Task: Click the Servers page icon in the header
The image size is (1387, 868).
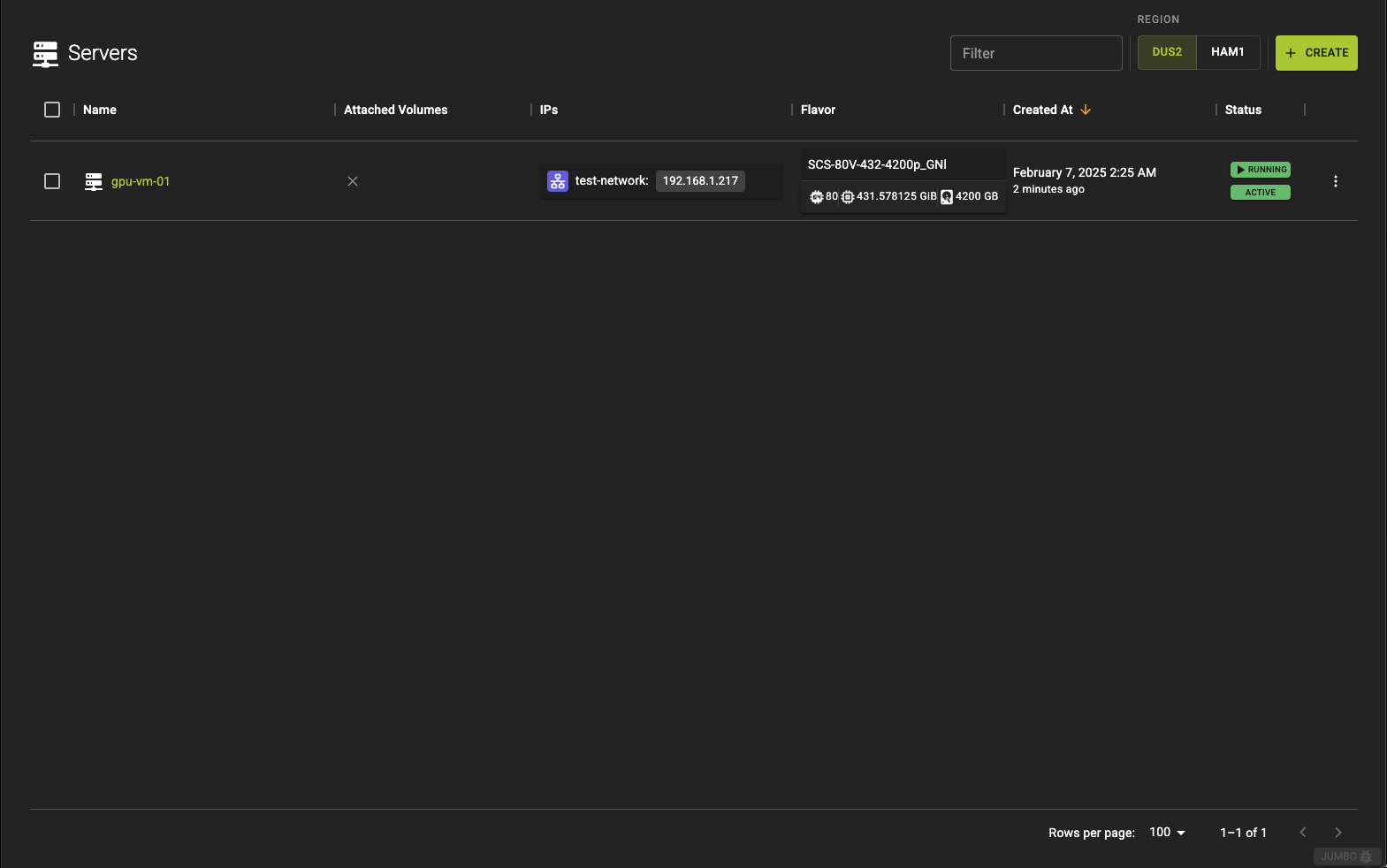Action: pos(45,54)
